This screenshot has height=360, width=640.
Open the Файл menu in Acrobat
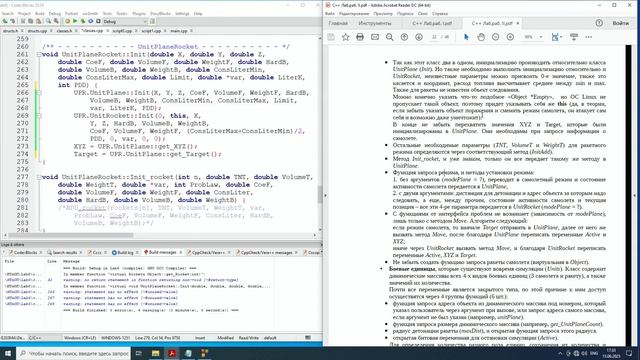click(x=330, y=13)
